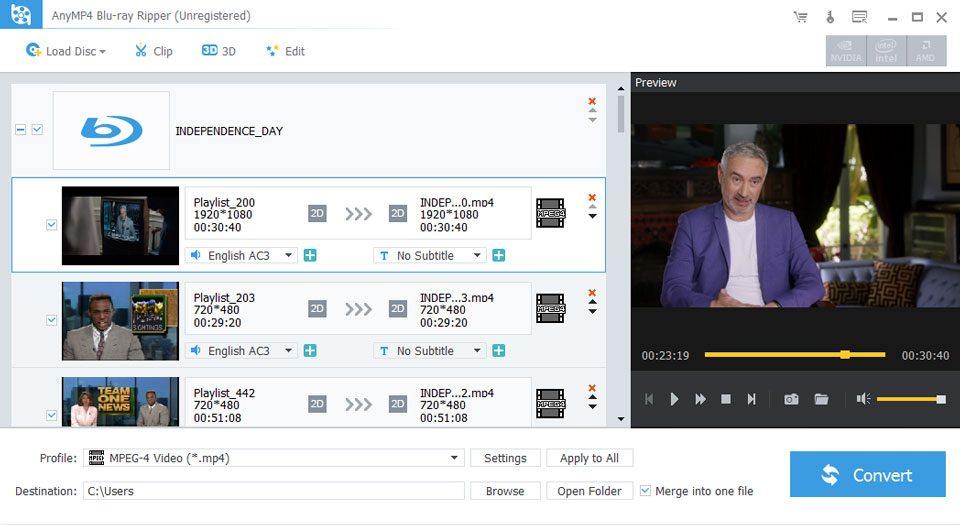Toggle Merge into one file checkbox

[645, 491]
